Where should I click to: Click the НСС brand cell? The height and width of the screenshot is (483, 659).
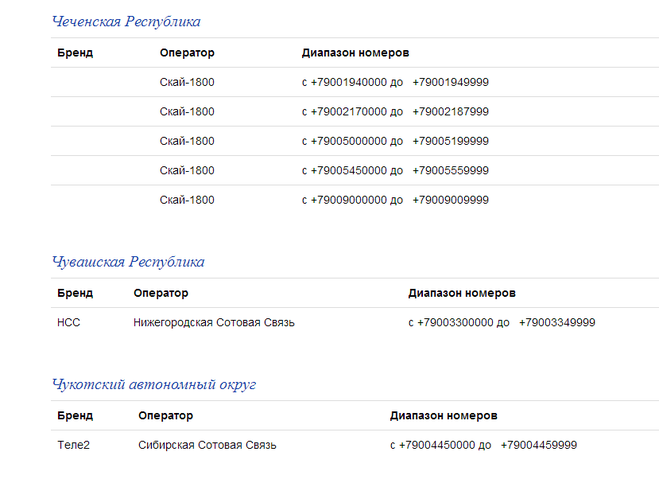(69, 322)
